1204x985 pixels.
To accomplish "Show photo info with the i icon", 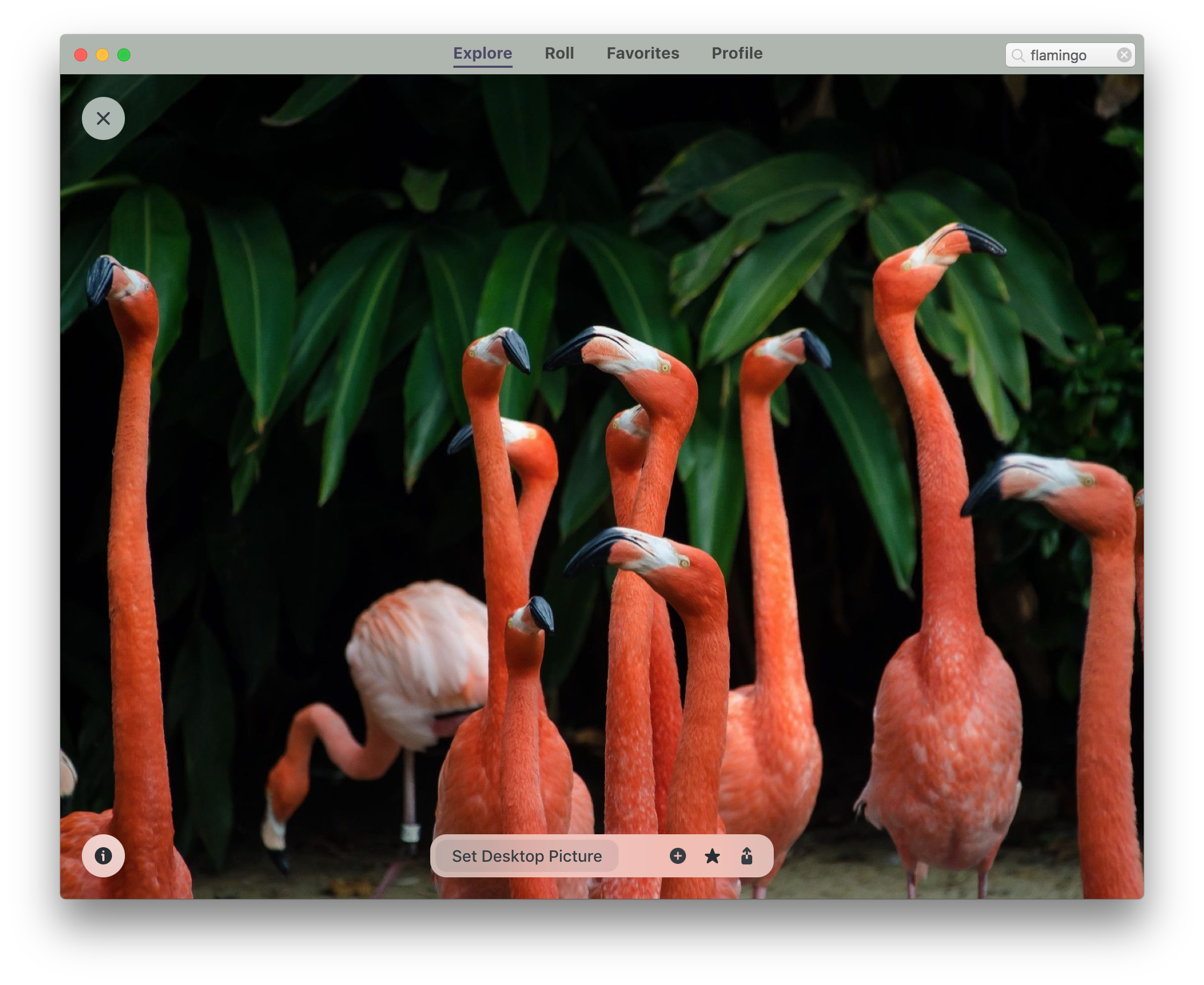I will [103, 856].
